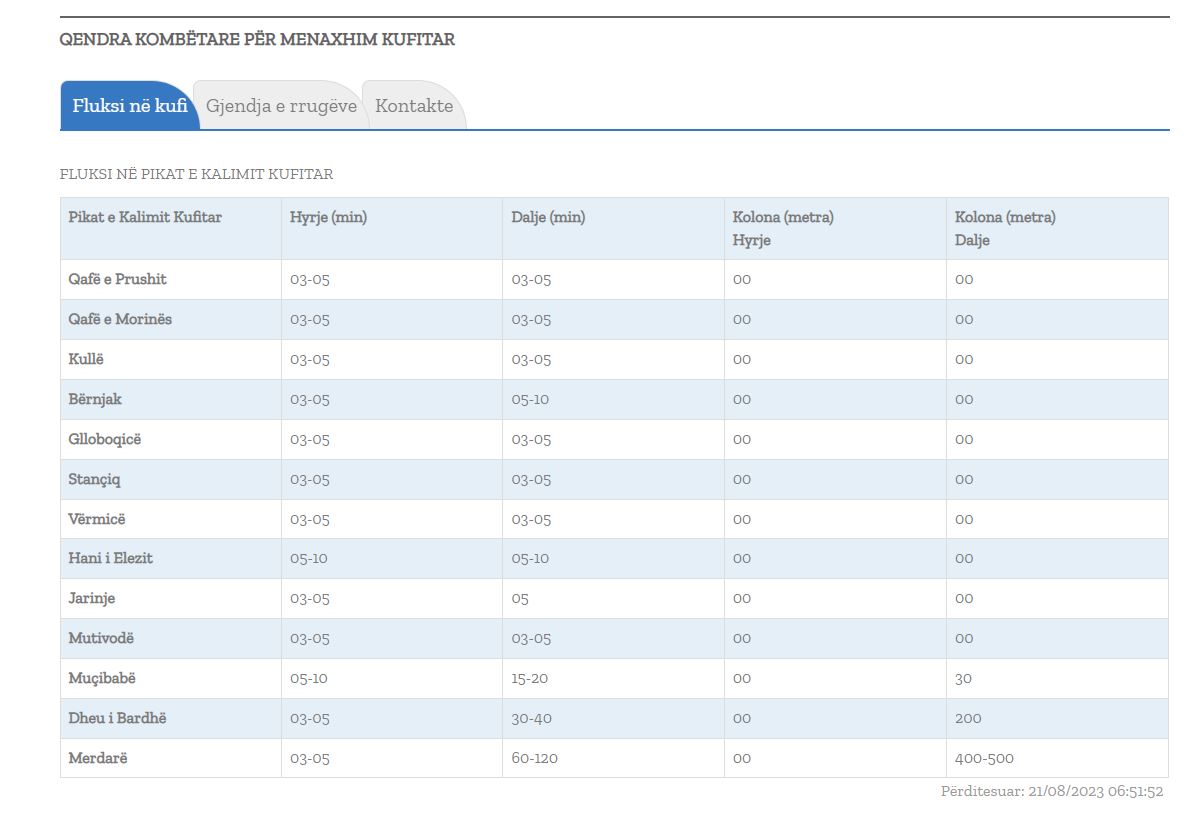Click the Dalje (min) column header
The height and width of the screenshot is (839, 1185).
point(548,218)
